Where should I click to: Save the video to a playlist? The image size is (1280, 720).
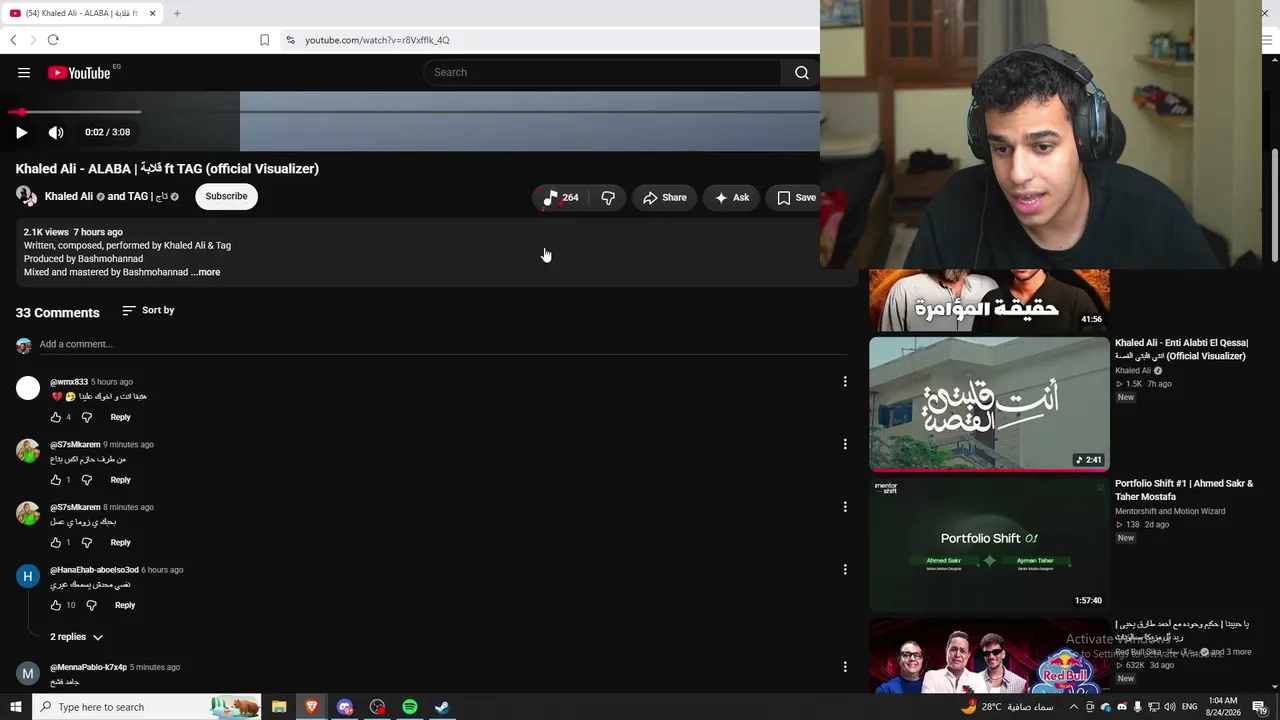[x=796, y=197]
